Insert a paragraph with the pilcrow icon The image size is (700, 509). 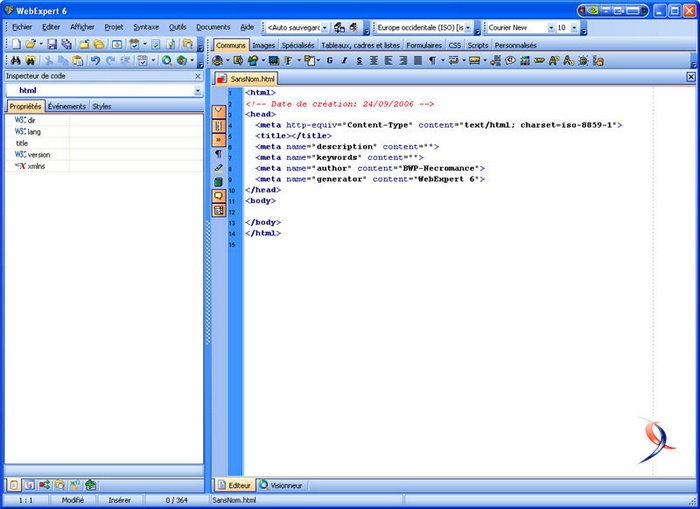(x=432, y=60)
